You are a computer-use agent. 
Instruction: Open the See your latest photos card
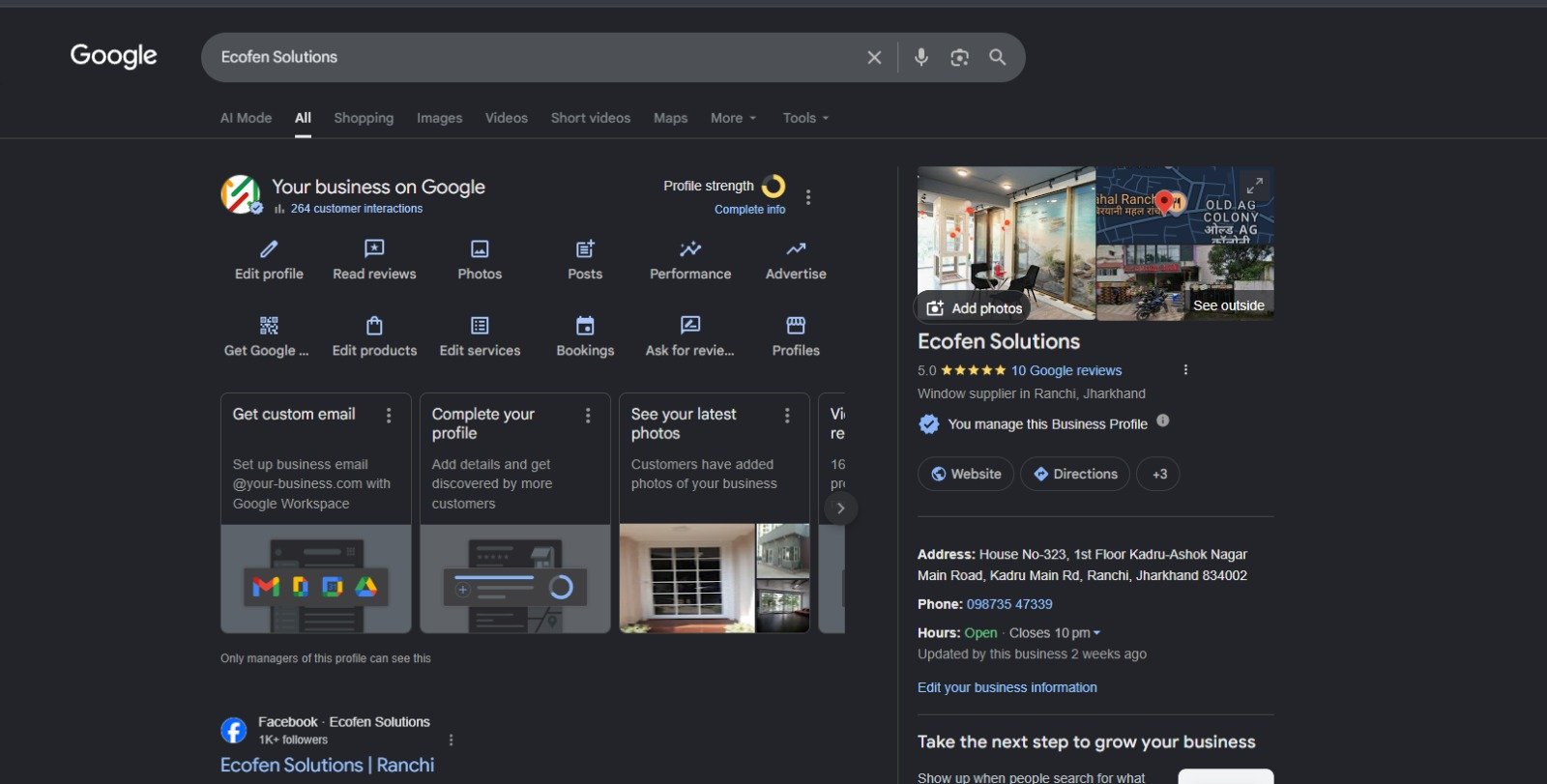click(715, 513)
